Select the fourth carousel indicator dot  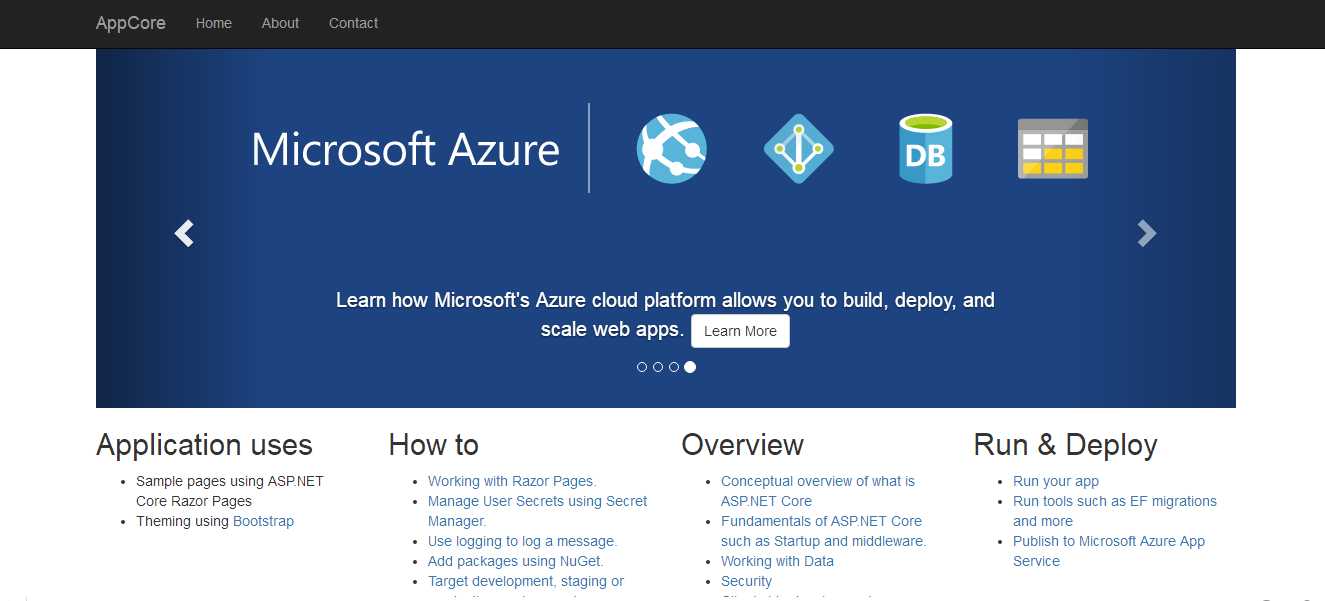click(690, 367)
